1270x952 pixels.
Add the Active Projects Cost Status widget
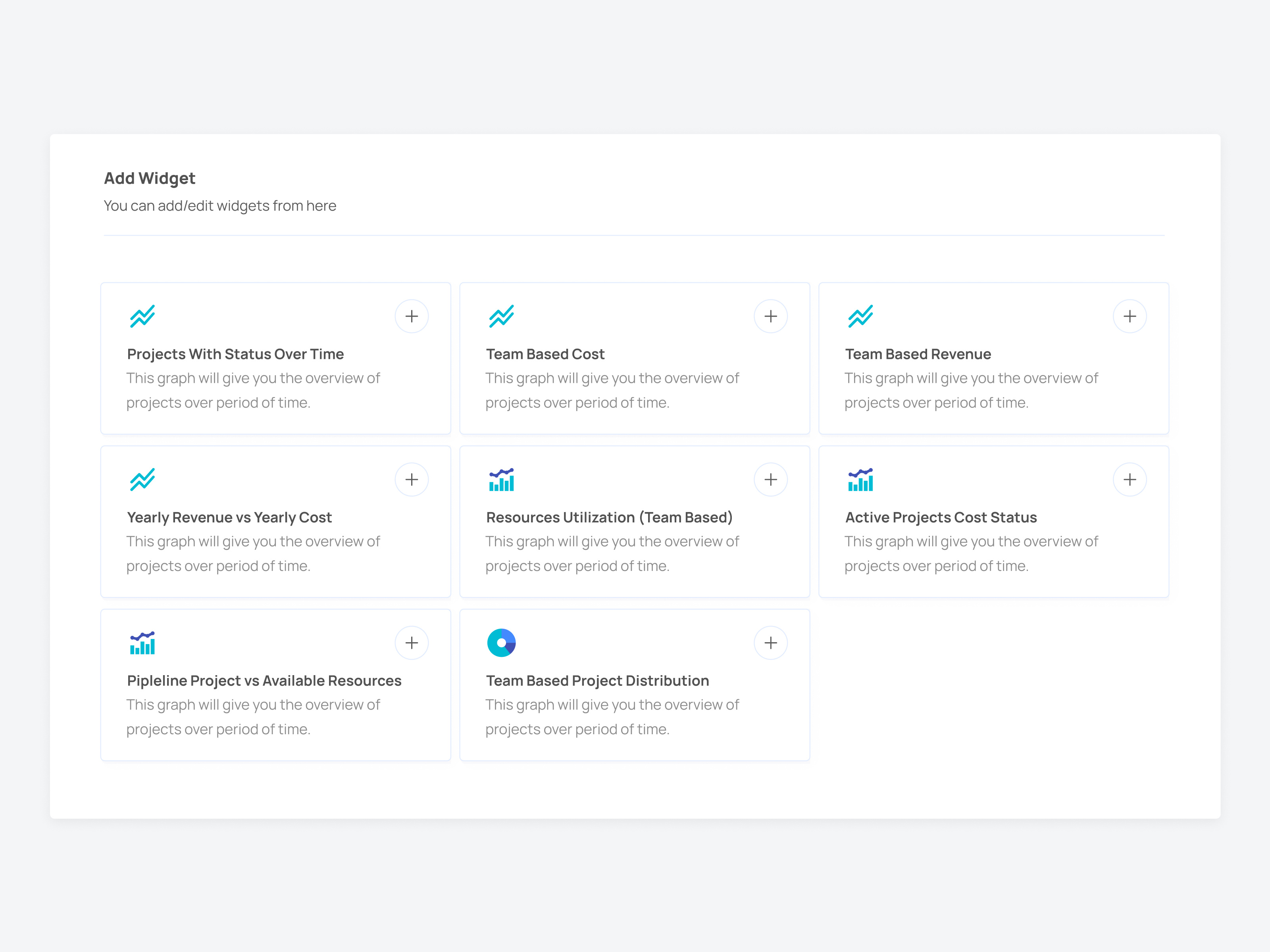tap(1130, 479)
